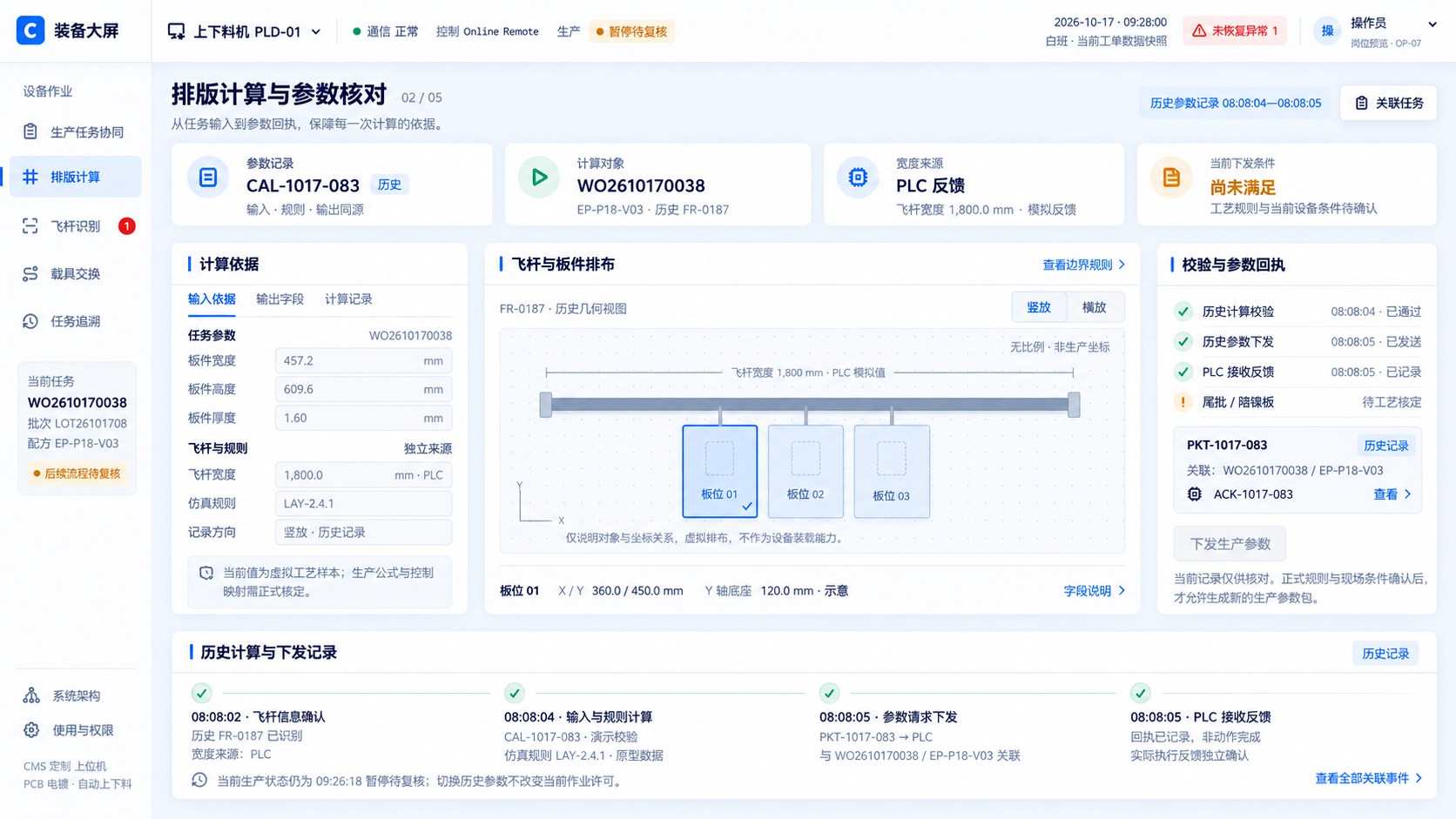
Task: Click the 参数记录 document icon
Action: [208, 178]
